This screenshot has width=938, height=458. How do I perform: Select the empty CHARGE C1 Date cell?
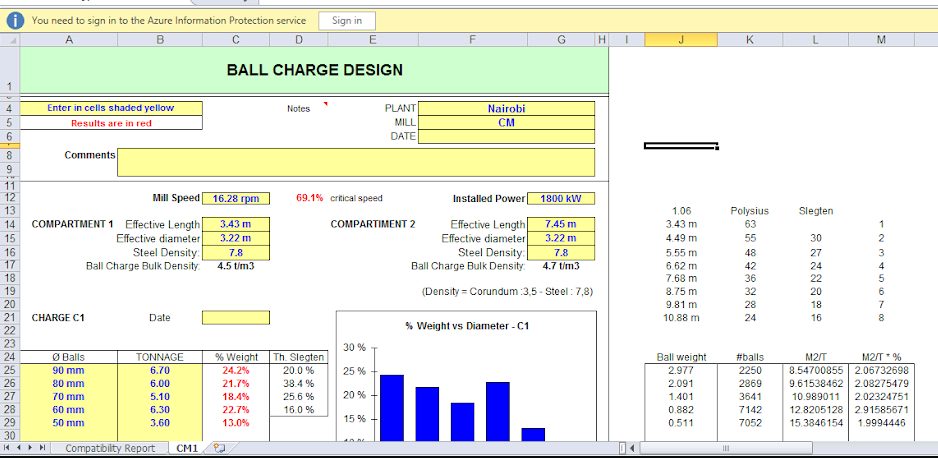235,317
